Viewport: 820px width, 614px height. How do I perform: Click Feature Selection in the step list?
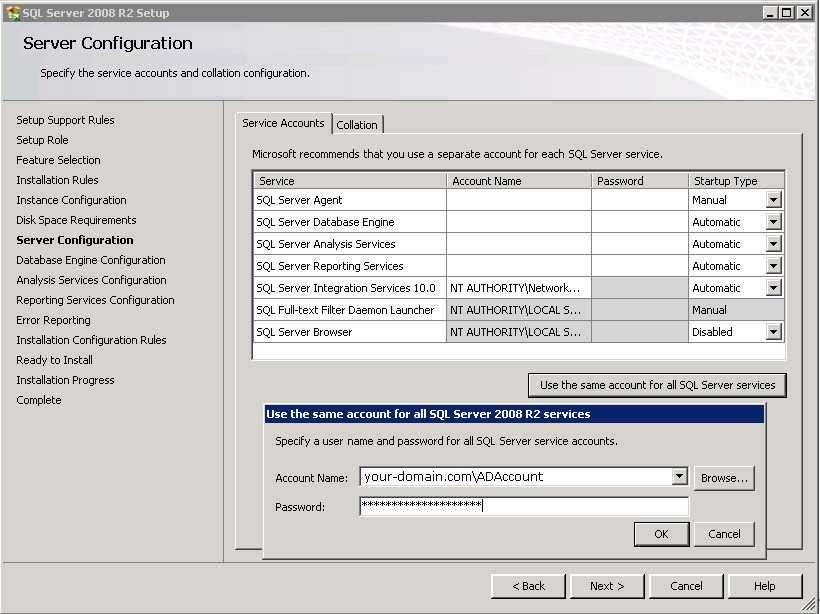(59, 160)
